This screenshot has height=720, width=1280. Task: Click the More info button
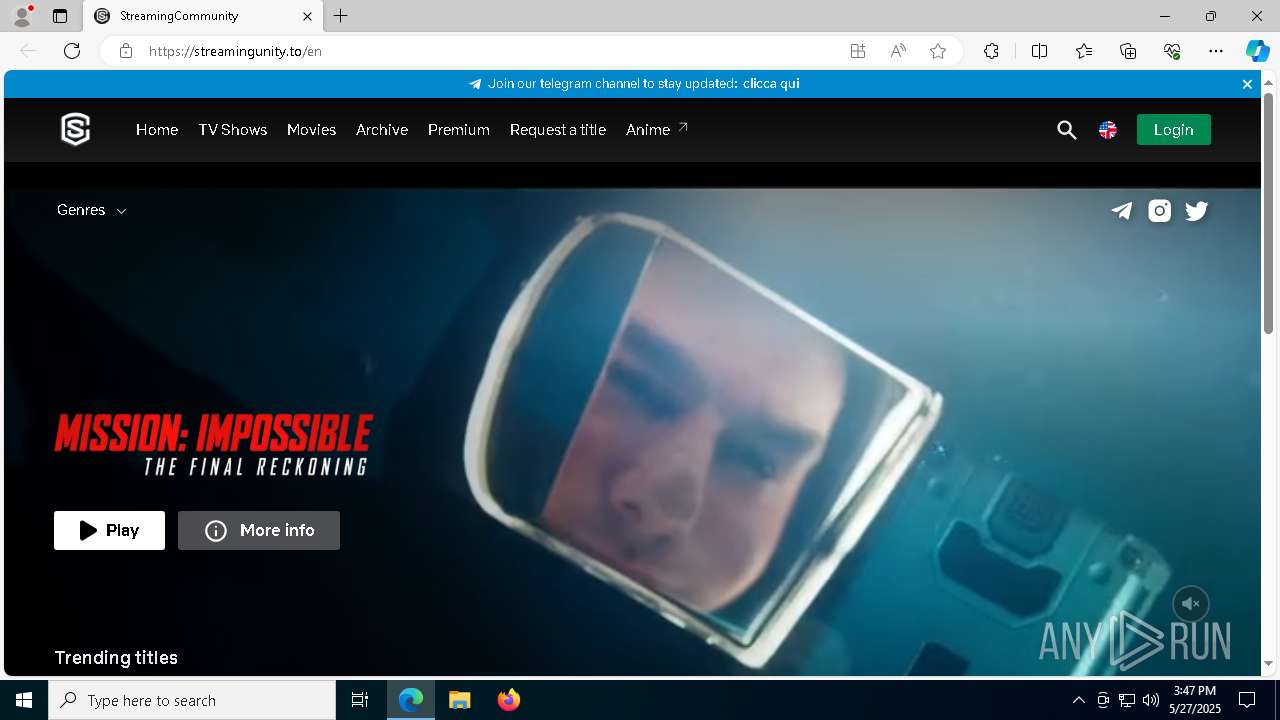(259, 530)
